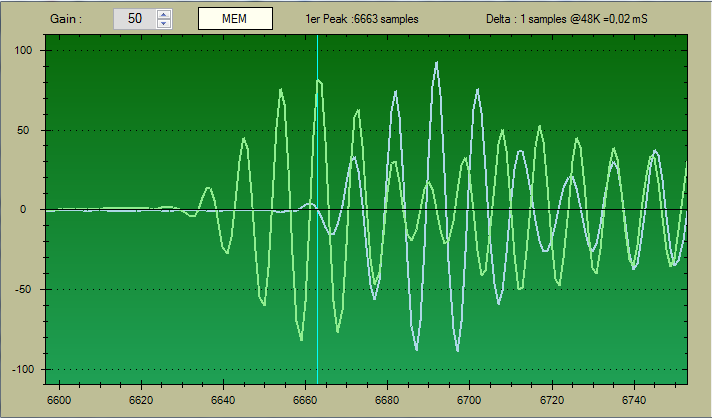Click the -100 label on the y-axis
This screenshot has width=712, height=418.
pos(22,370)
